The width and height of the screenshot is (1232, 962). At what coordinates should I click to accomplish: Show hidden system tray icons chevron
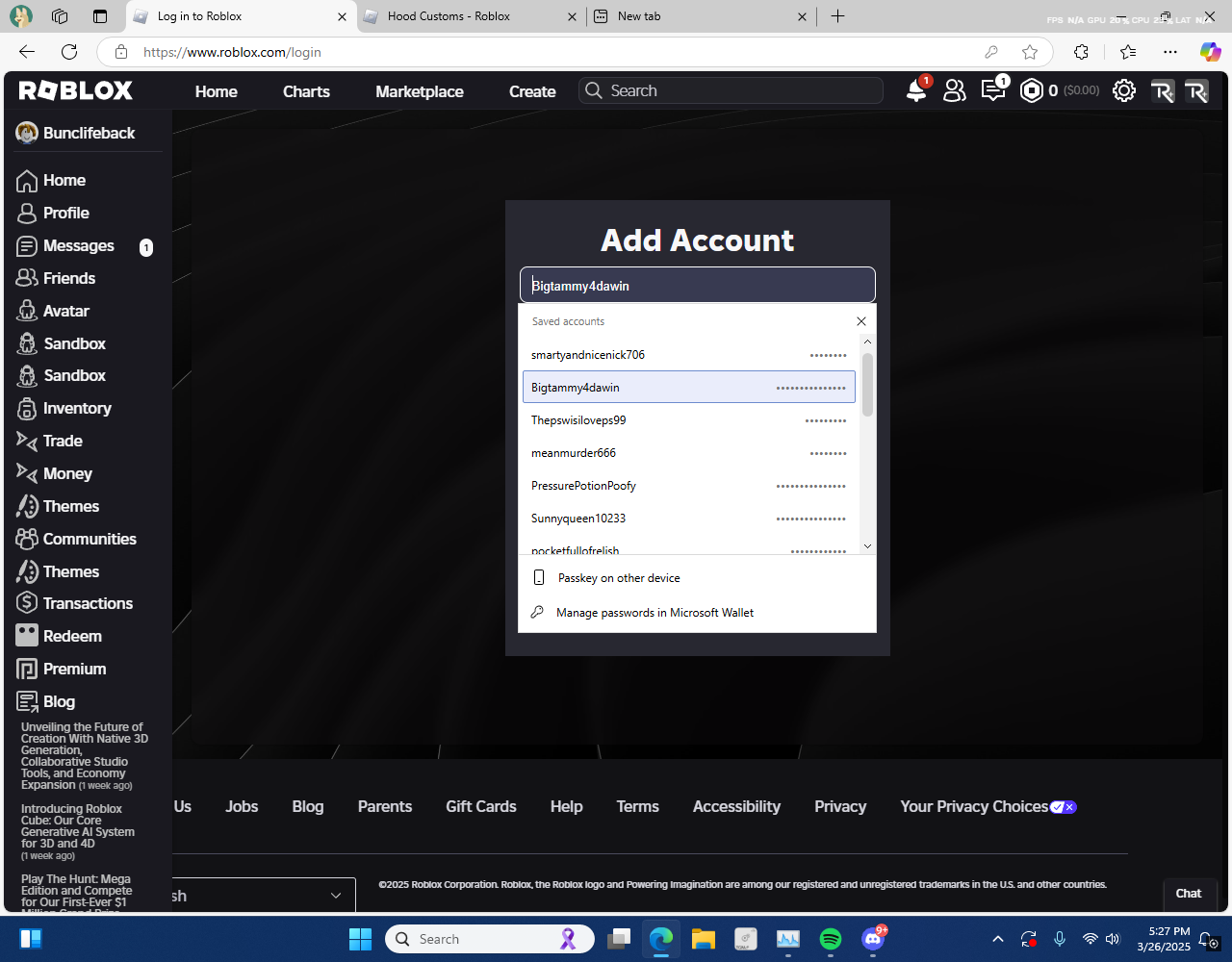[998, 939]
